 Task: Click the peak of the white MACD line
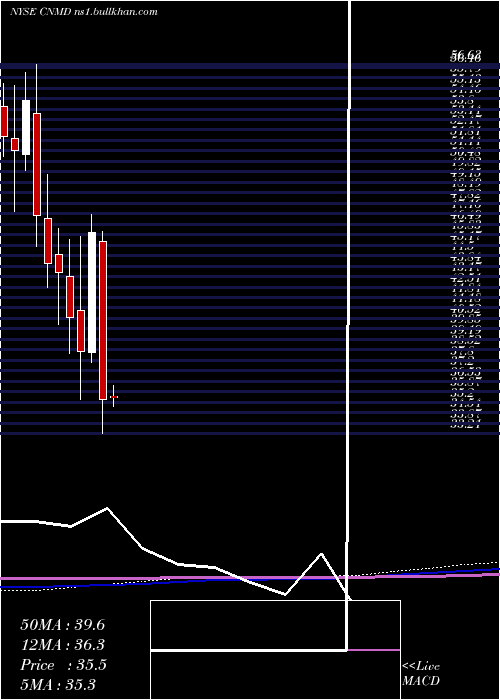click(107, 508)
